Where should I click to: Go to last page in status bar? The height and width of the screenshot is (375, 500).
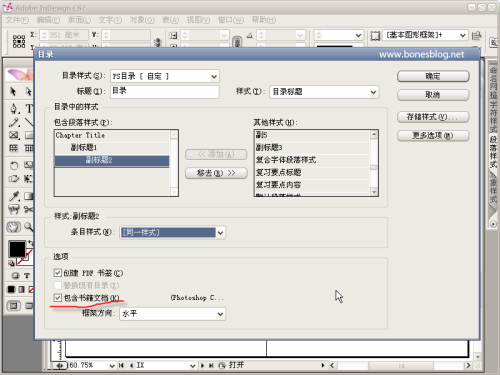coord(211,365)
